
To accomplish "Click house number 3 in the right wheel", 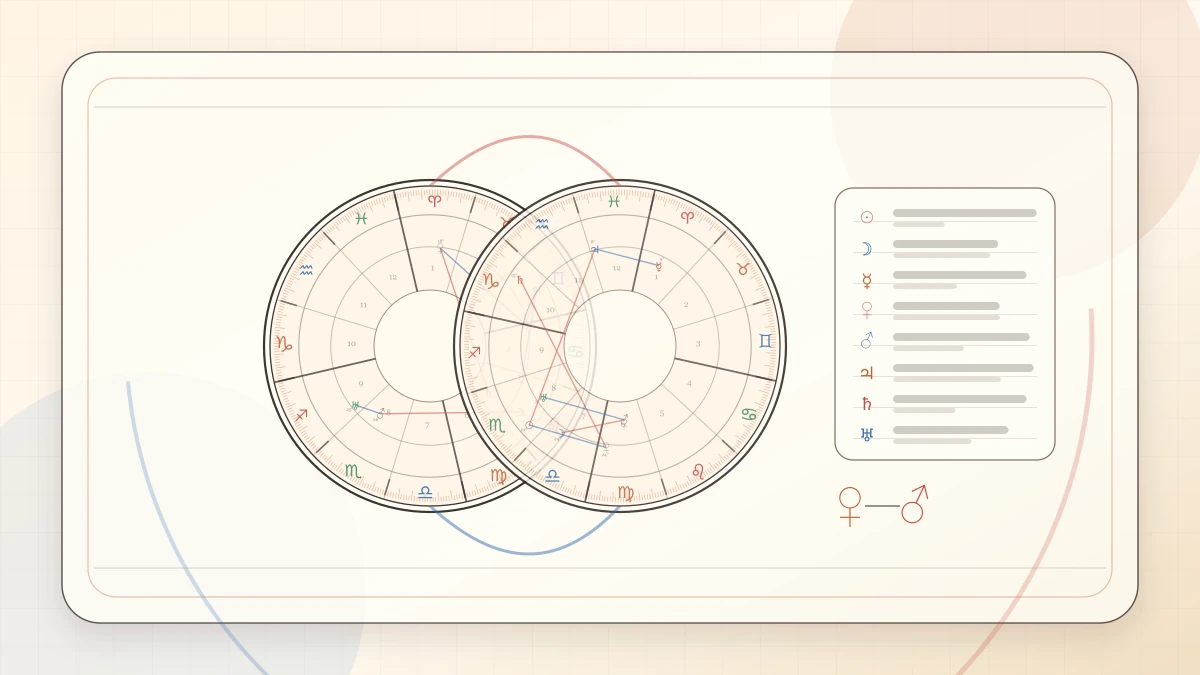I will 698,344.
